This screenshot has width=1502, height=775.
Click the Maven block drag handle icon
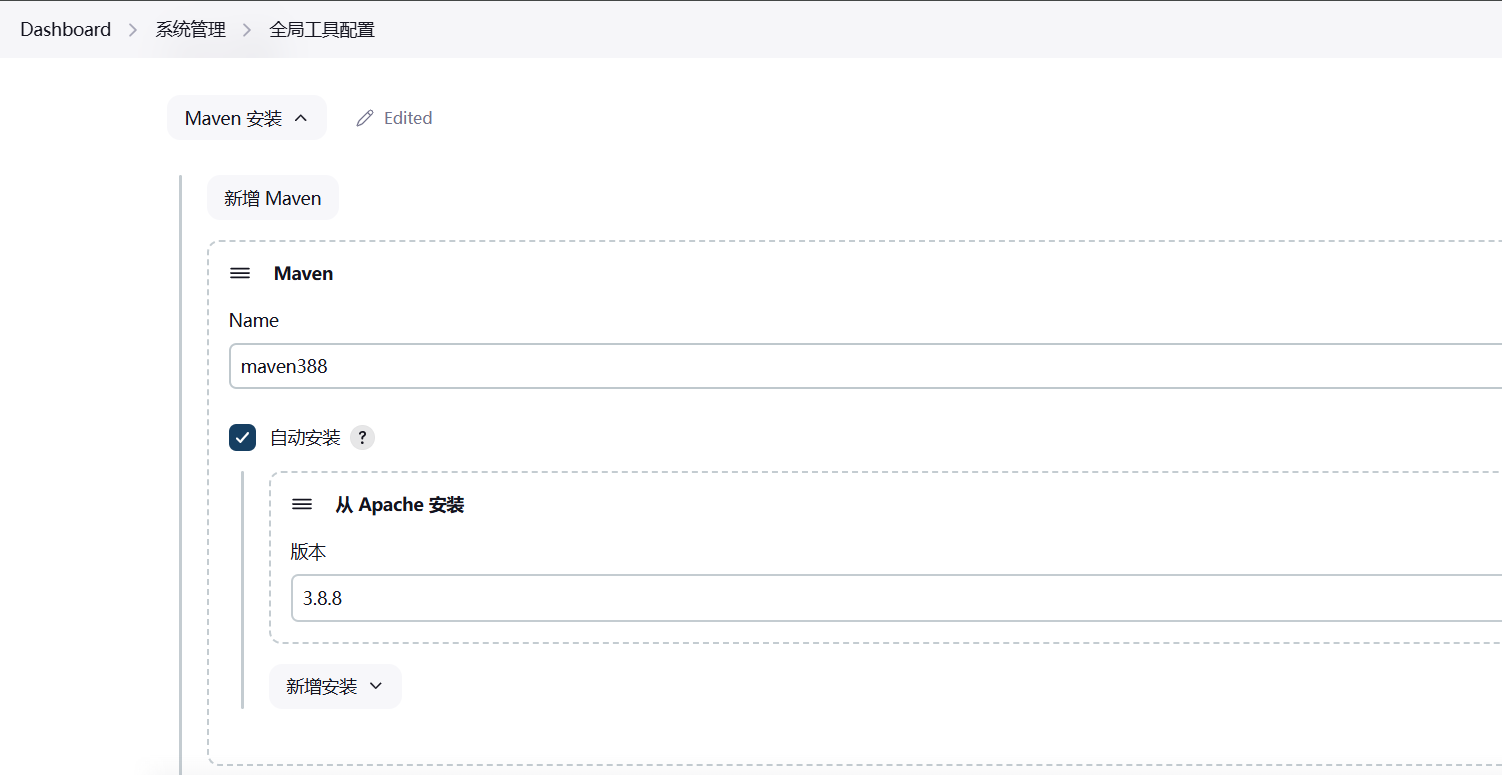pos(240,273)
